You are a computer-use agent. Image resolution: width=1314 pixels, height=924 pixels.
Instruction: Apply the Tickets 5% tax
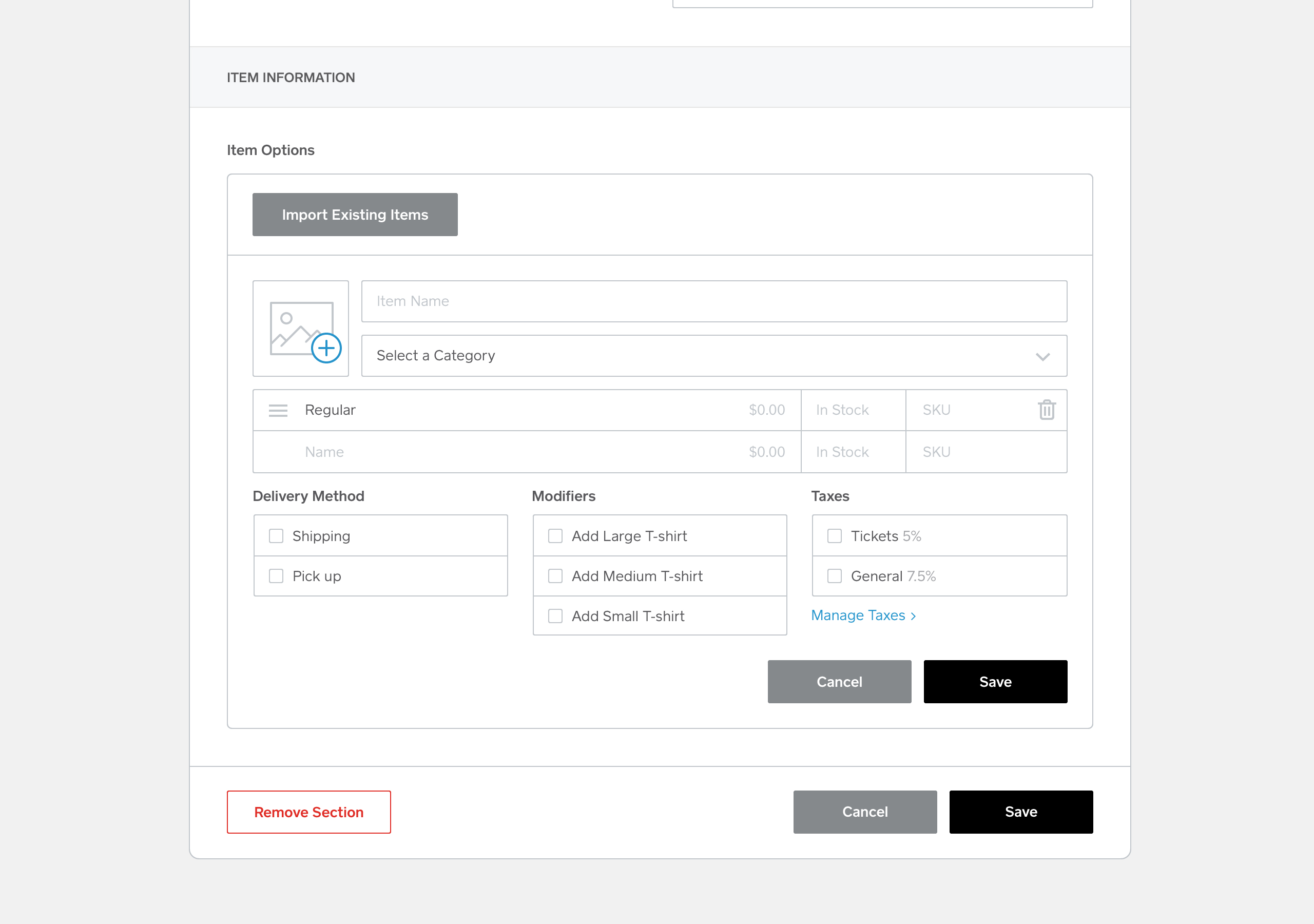pos(835,536)
